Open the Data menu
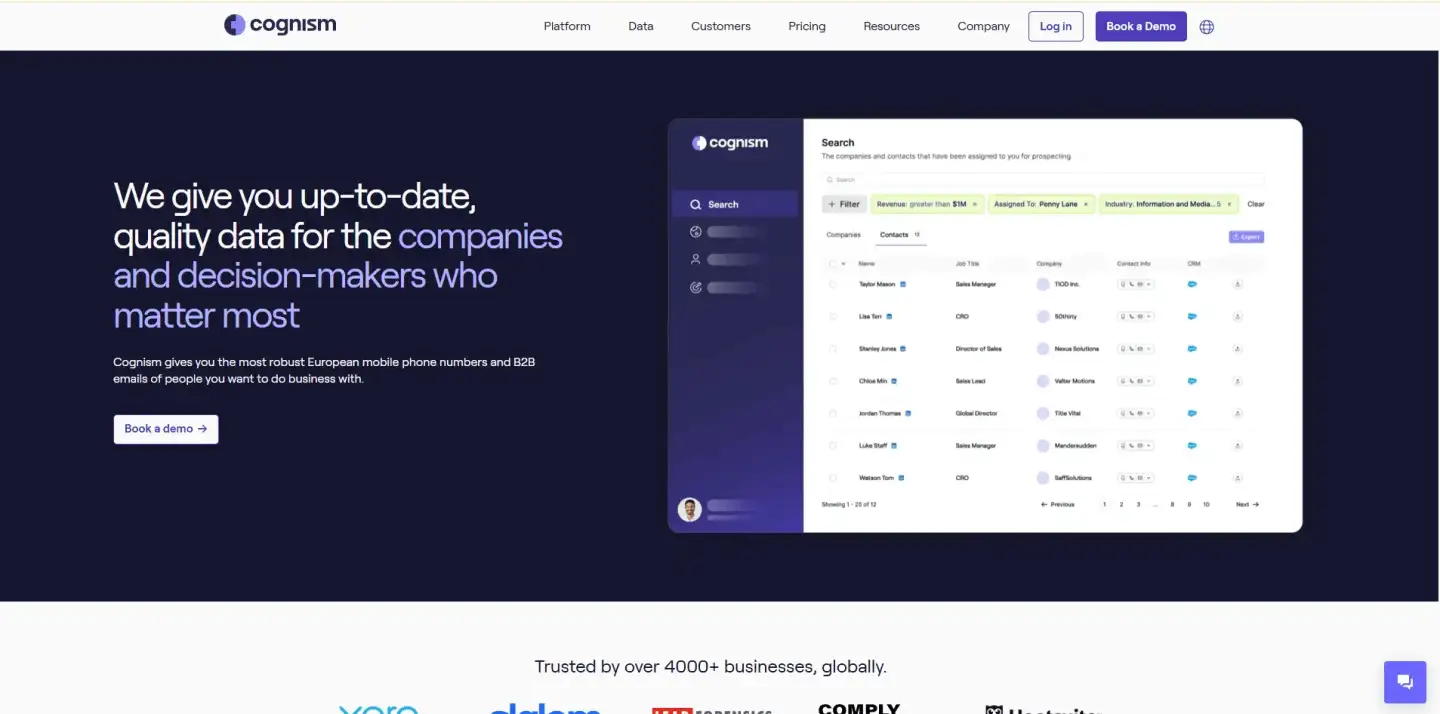 (x=641, y=26)
